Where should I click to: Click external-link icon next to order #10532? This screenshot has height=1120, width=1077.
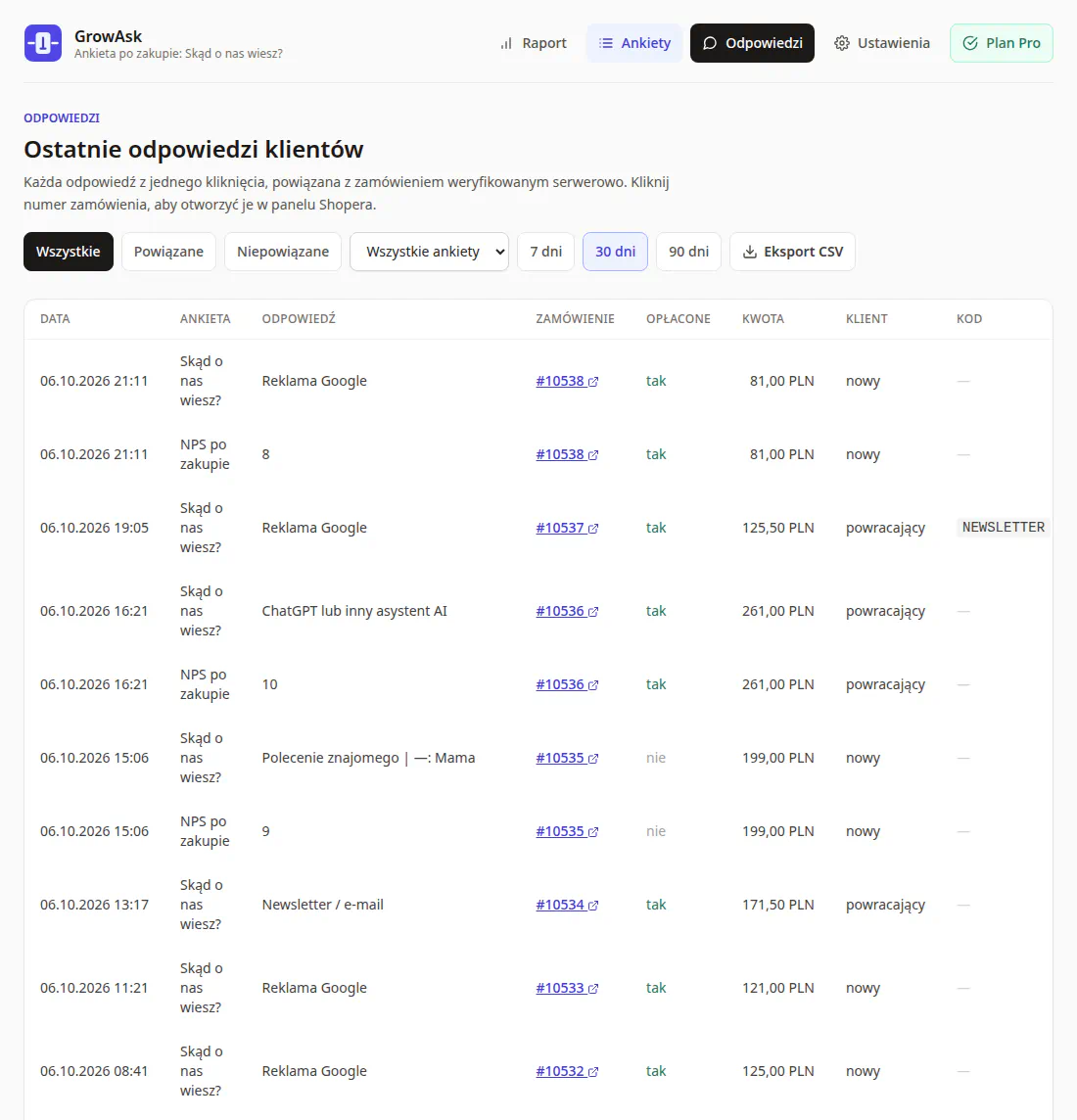[x=592, y=1071]
